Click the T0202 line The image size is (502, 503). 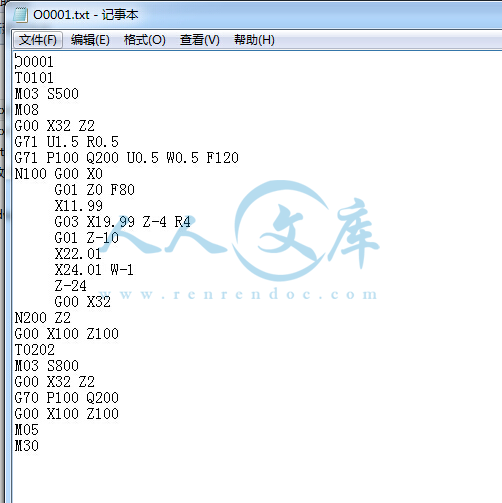point(35,350)
